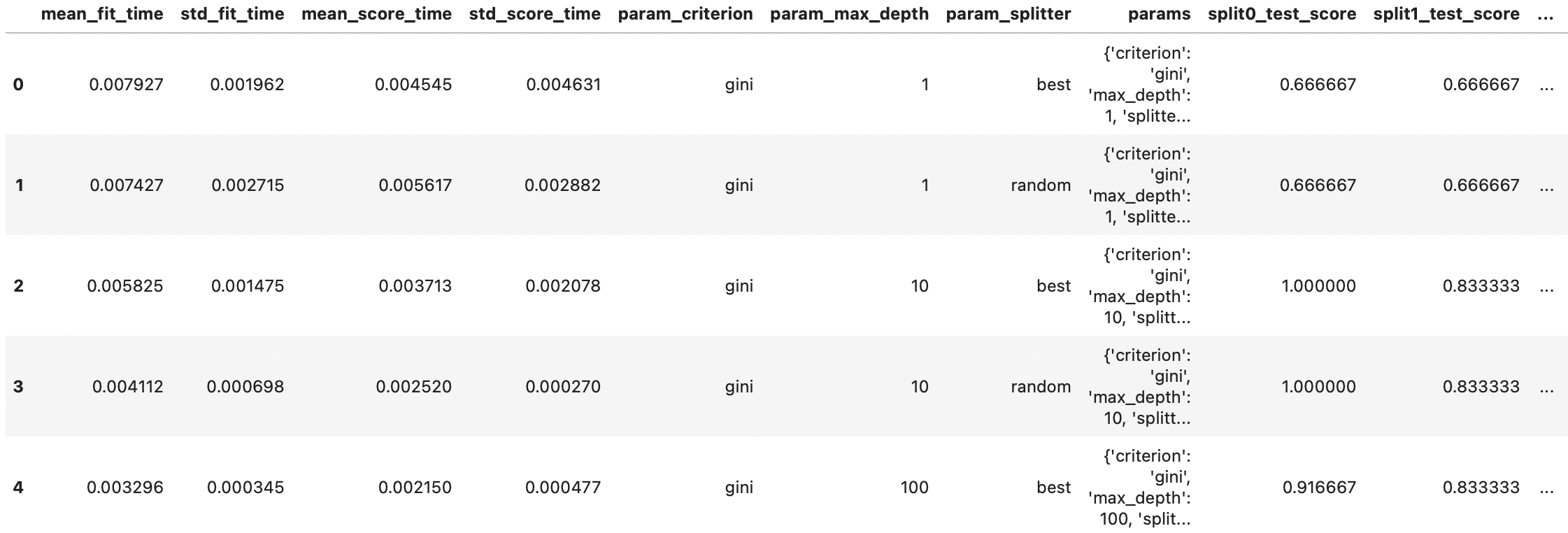Click the params cell in row 3
This screenshot has width=1568, height=533.
coord(1139,387)
